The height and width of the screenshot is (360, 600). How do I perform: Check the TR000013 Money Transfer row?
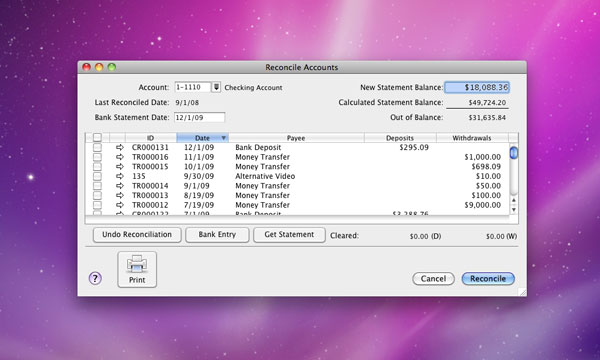98,195
